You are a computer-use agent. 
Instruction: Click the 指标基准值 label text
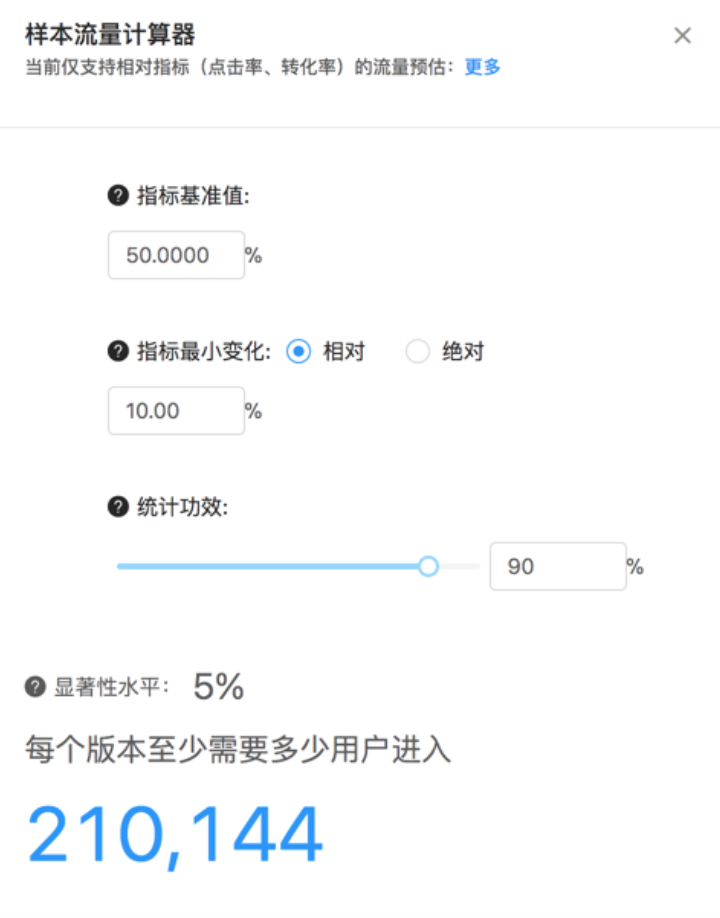pyautogui.click(x=193, y=195)
